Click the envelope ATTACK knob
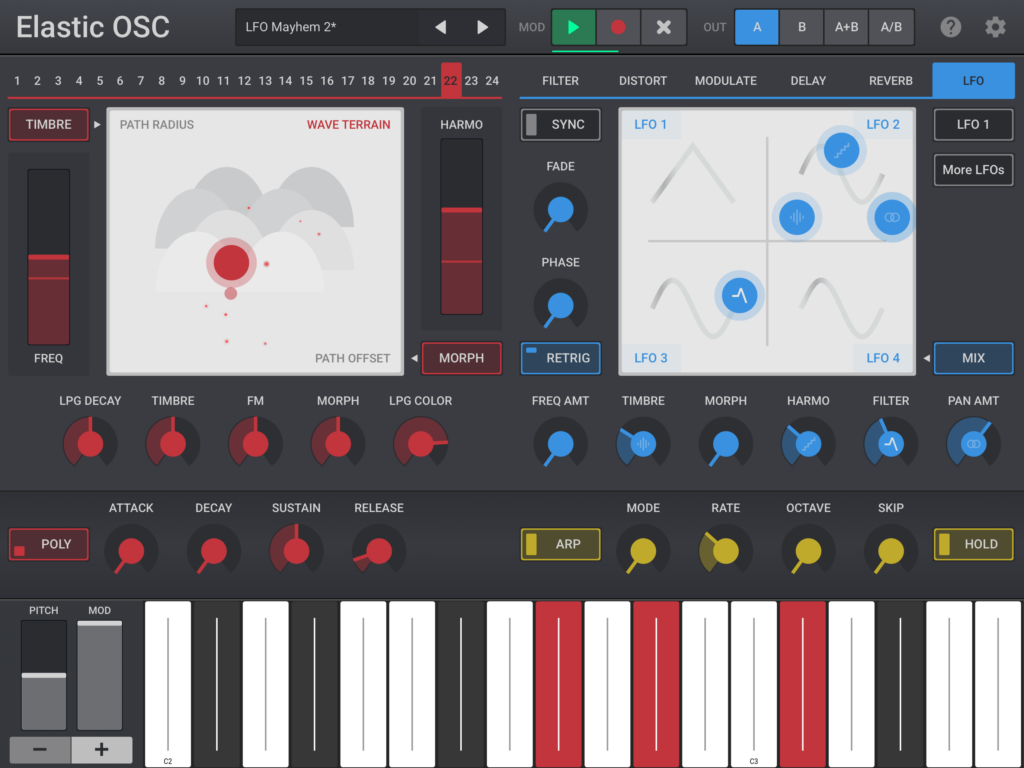1024x768 pixels. [131, 551]
